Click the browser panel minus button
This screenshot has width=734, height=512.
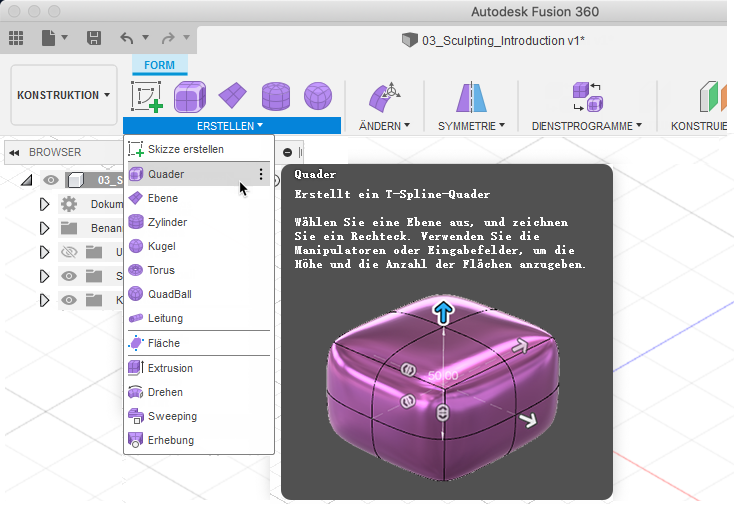(287, 153)
